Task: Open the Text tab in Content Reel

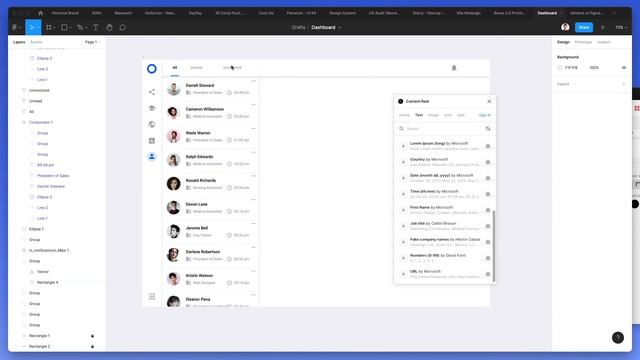Action: click(419, 115)
